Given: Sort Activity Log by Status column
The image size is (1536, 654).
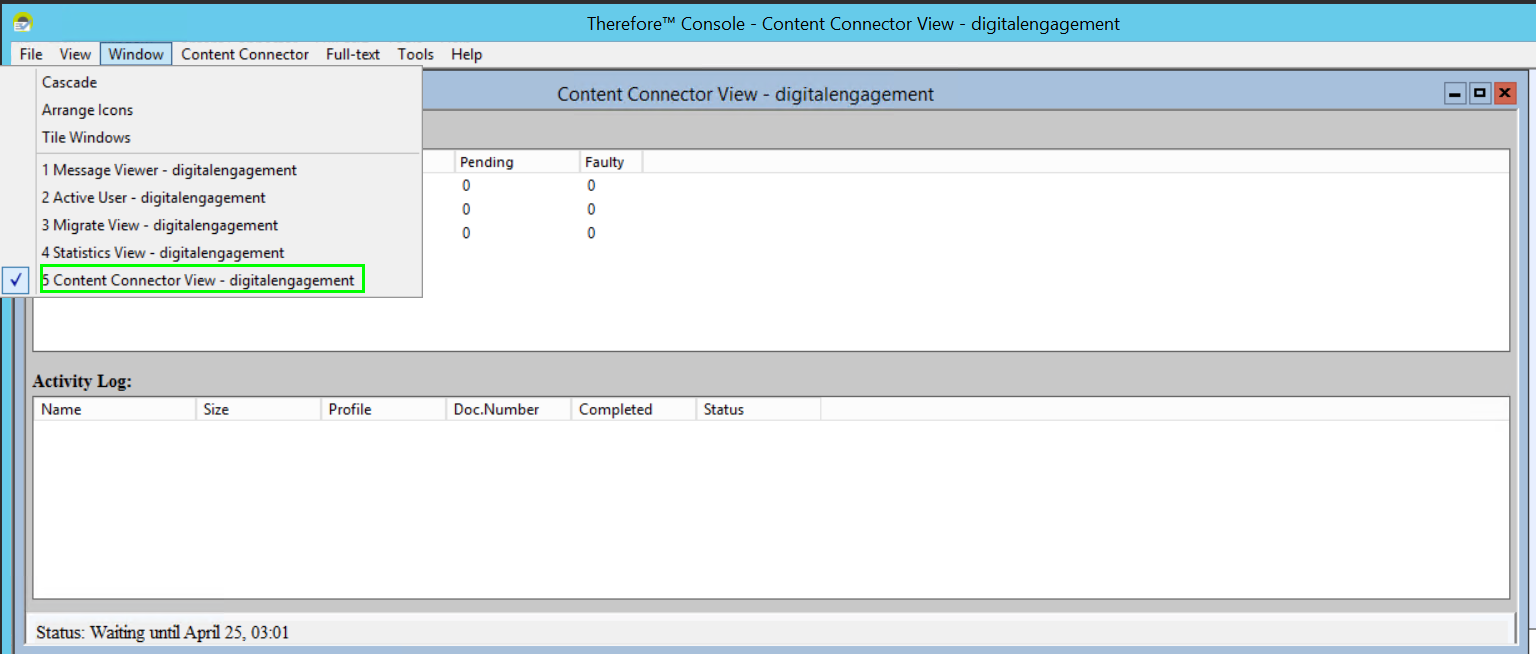Looking at the screenshot, I should pyautogui.click(x=759, y=409).
